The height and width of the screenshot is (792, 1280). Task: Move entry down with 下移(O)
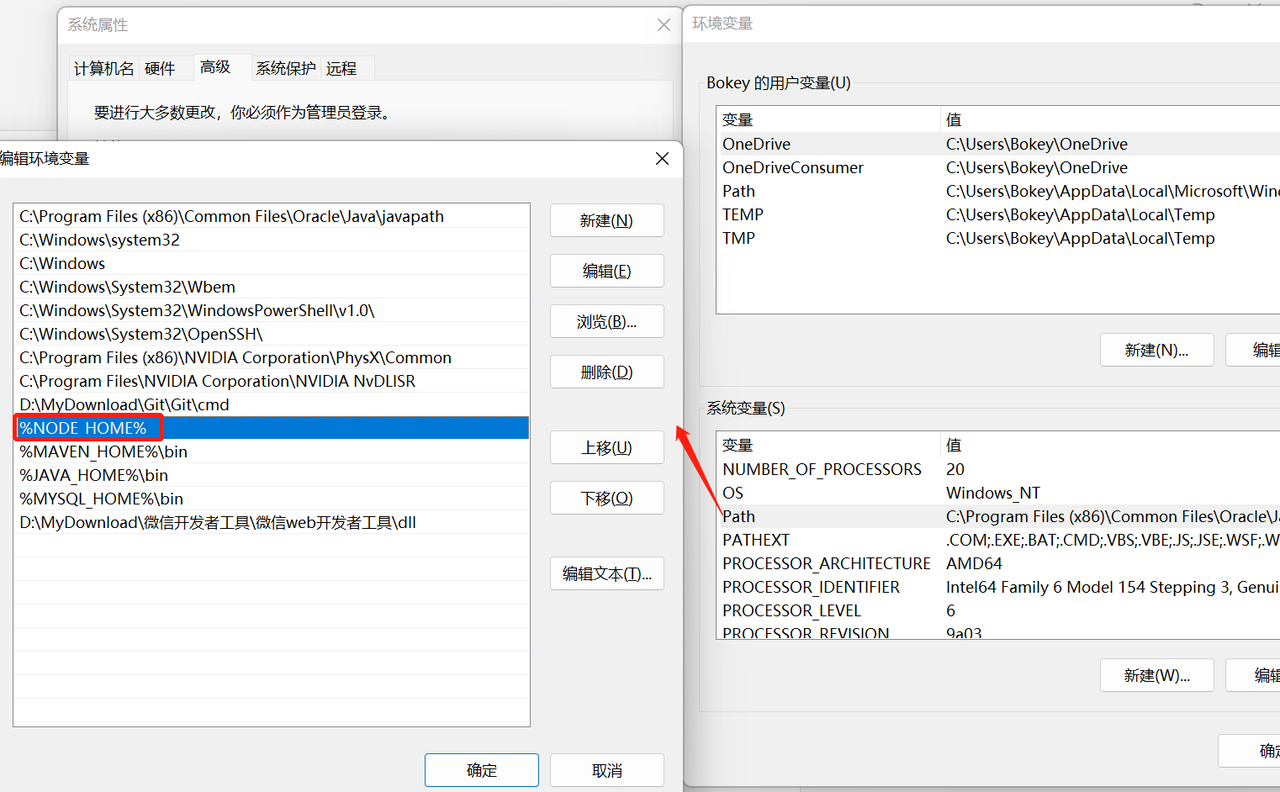[606, 498]
